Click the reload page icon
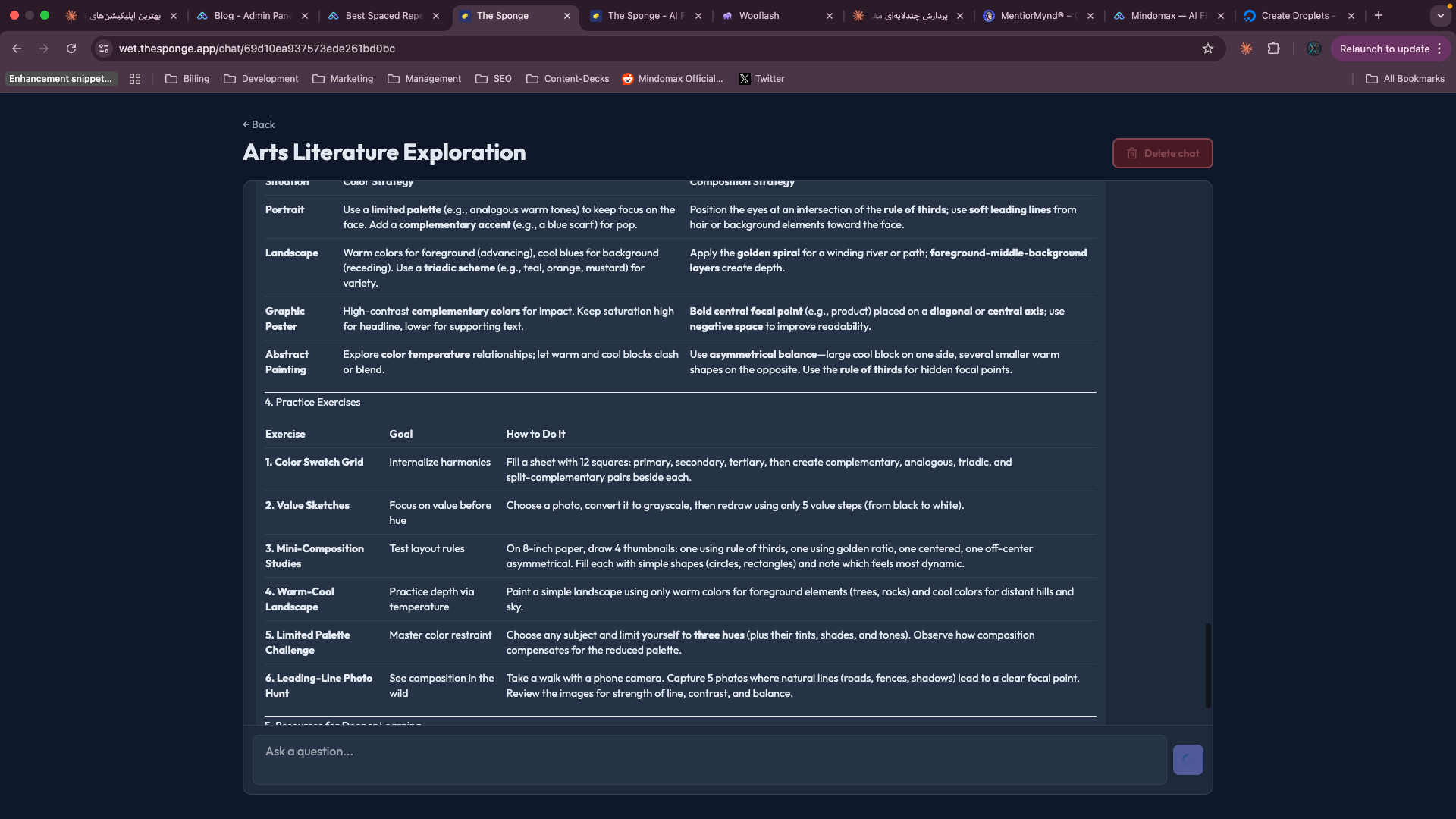The width and height of the screenshot is (1456, 819). tap(71, 49)
